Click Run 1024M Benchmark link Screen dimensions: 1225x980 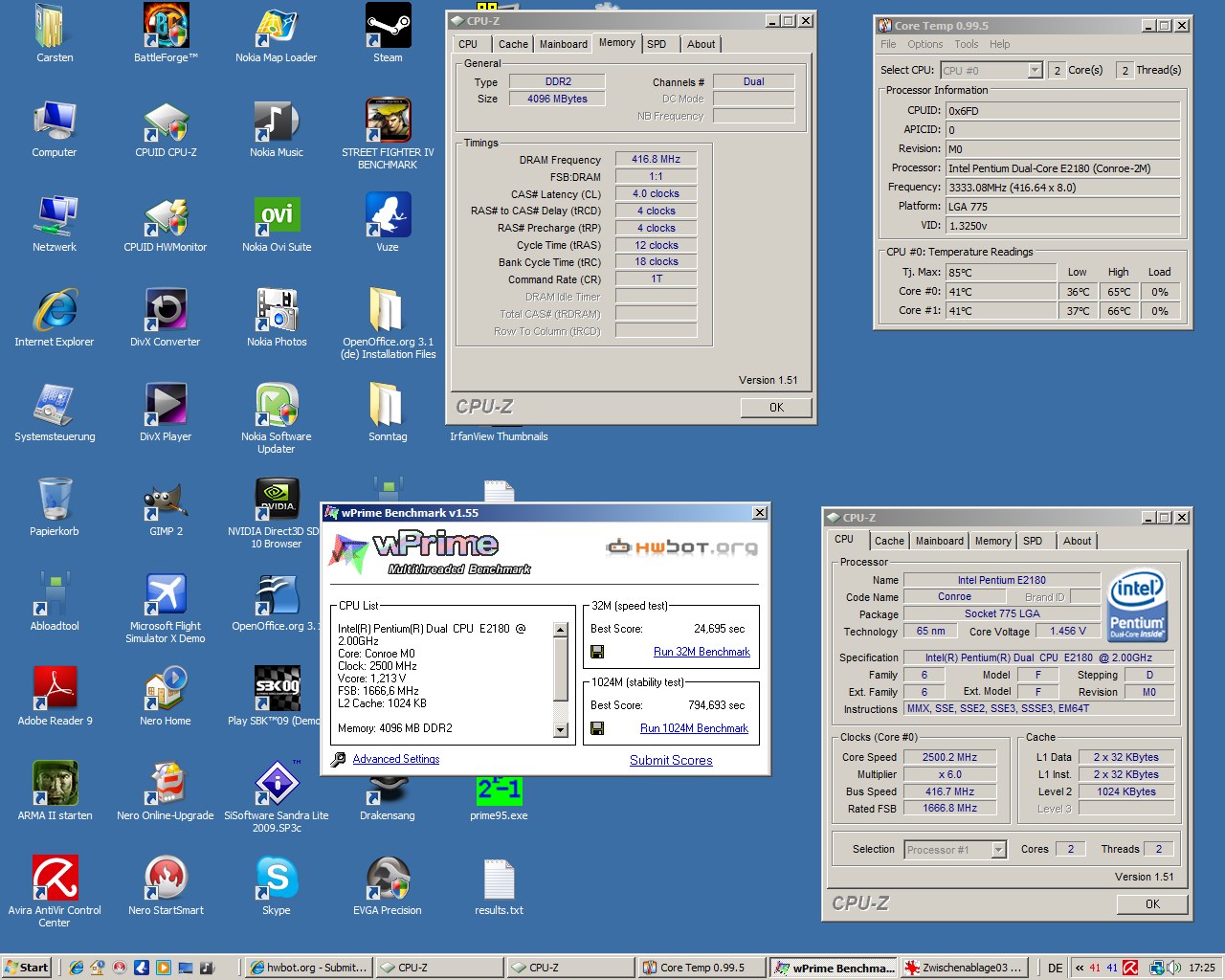(694, 728)
